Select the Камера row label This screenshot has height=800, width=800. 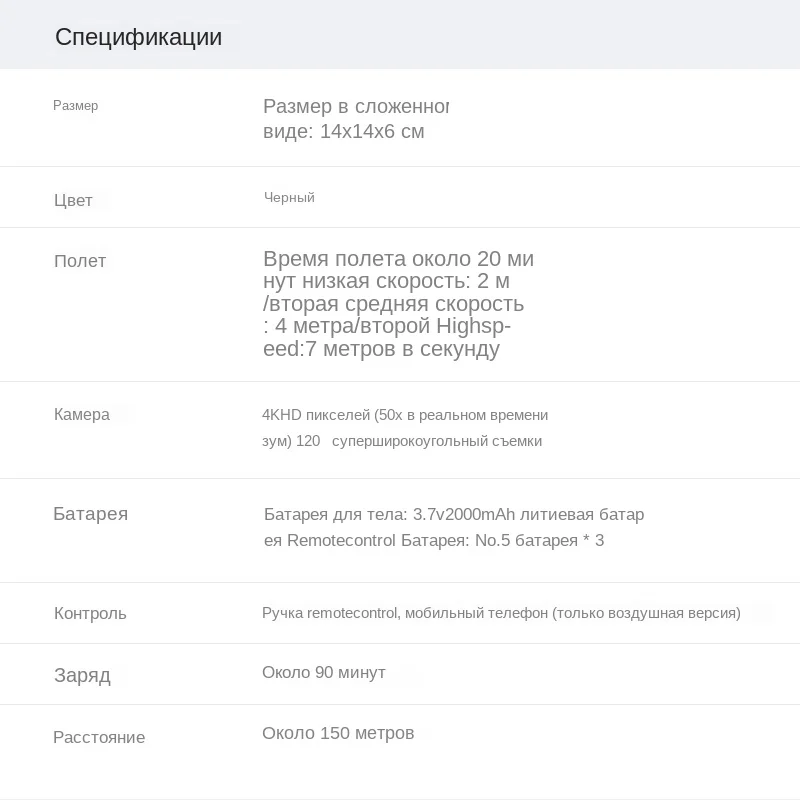pyautogui.click(x=82, y=415)
